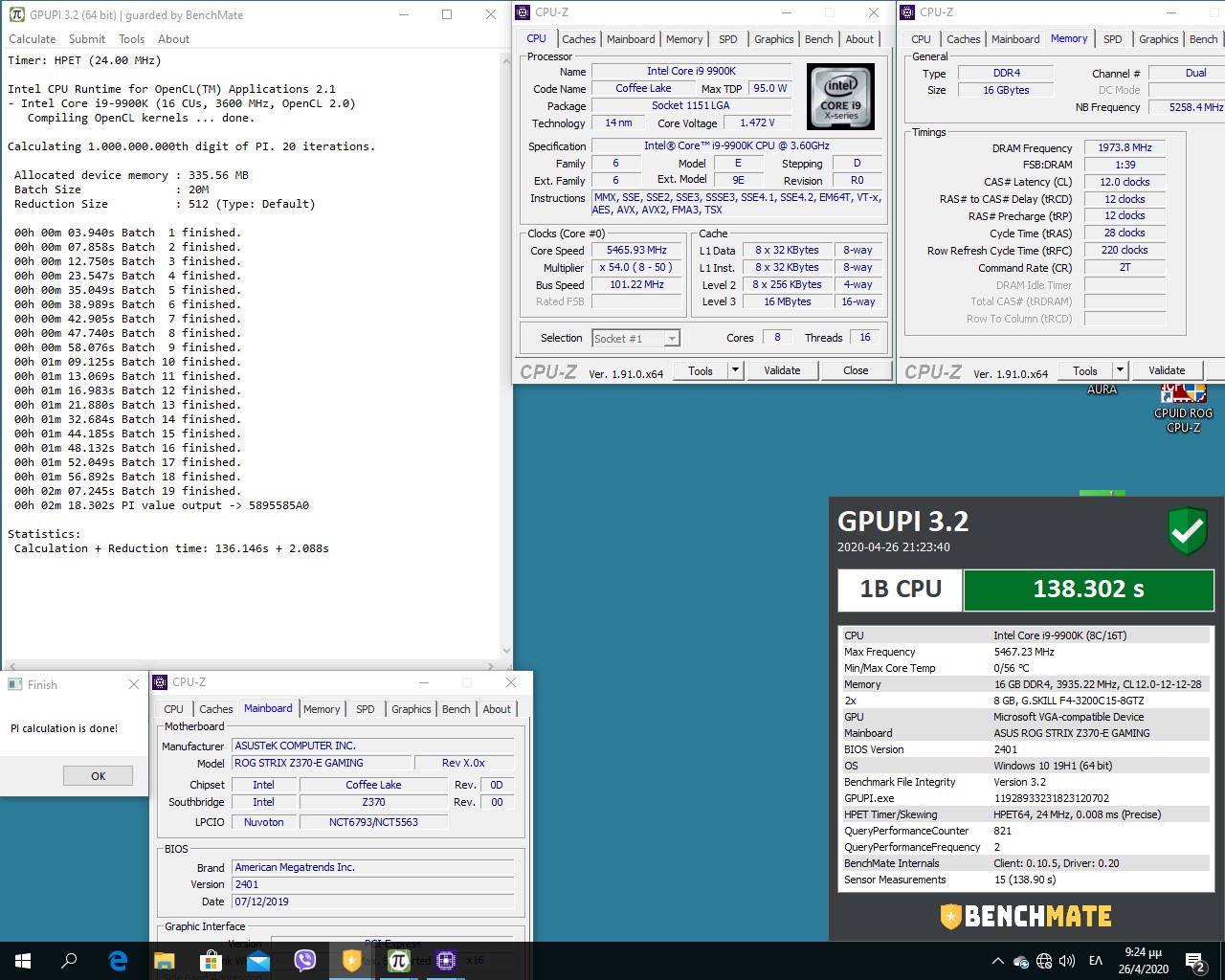Click the DRAM Frequency '1973.8 MHz' value
The width and height of the screenshot is (1225, 980).
(1125, 147)
